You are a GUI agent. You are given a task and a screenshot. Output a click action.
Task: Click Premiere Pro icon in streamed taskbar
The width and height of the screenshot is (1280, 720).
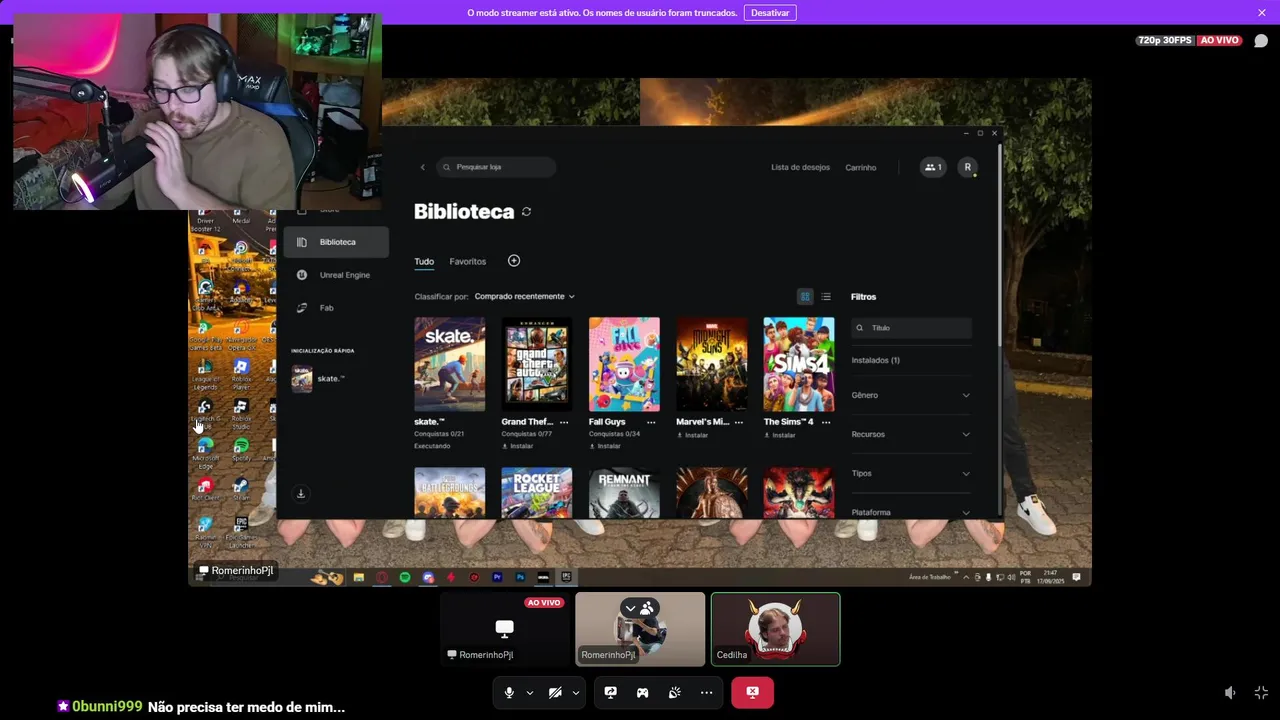click(x=497, y=577)
